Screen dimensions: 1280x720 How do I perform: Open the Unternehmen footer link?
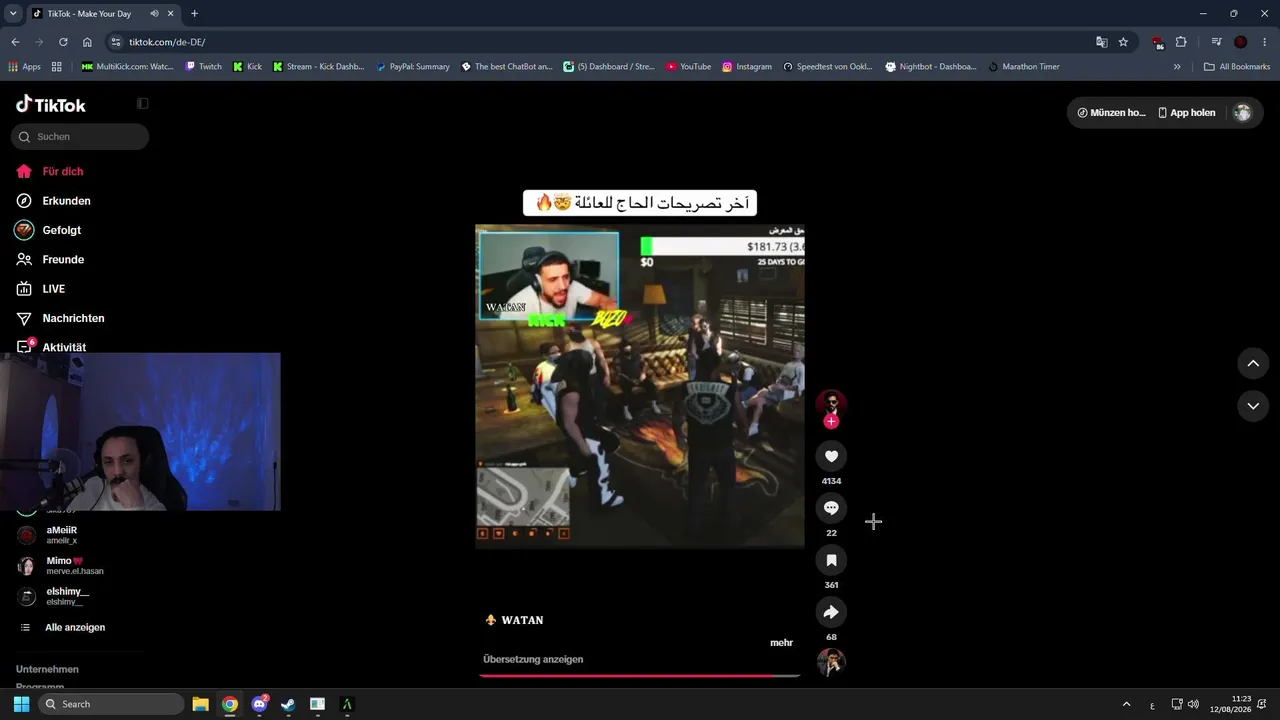click(x=47, y=669)
